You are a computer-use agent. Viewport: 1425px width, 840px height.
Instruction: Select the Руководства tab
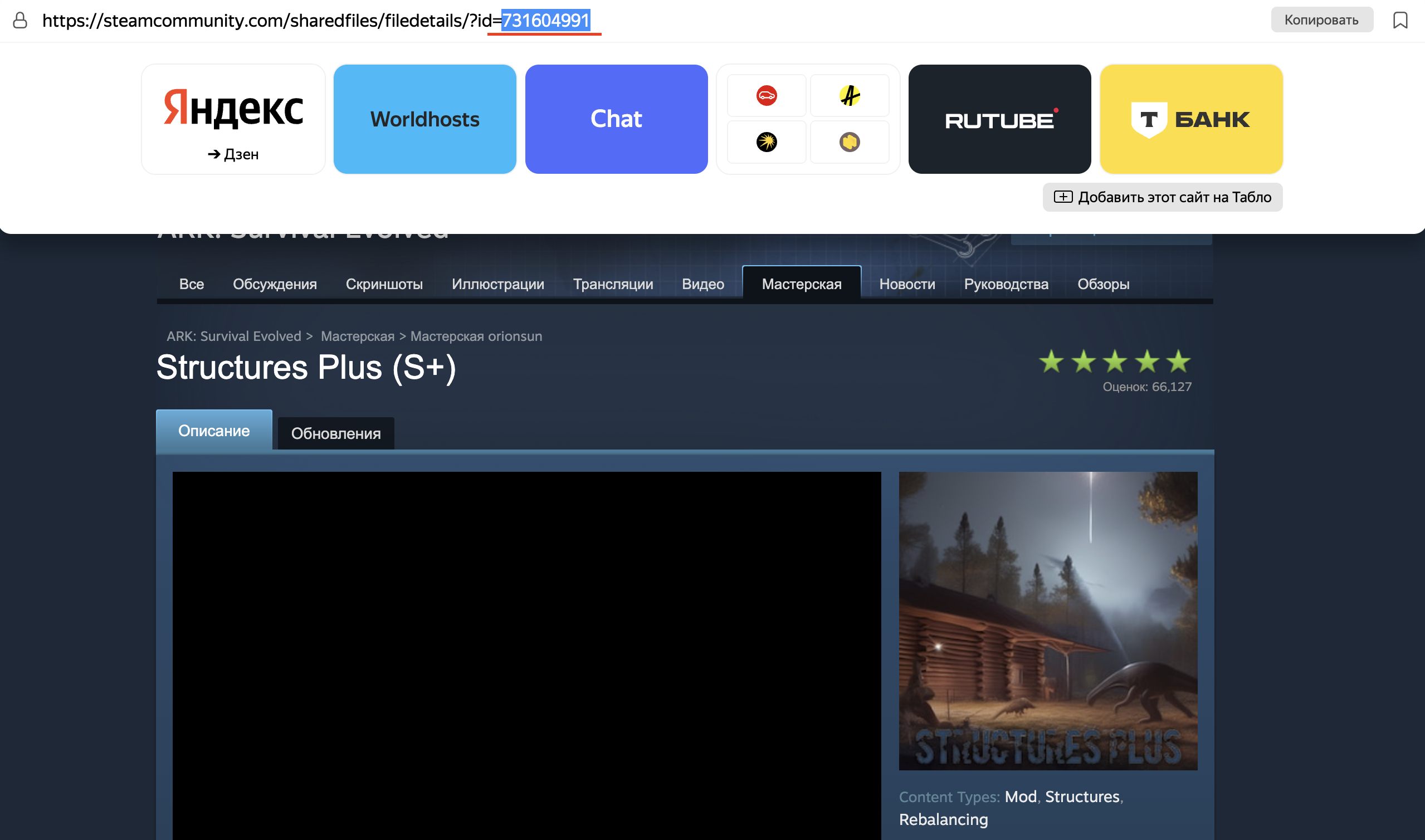coord(1006,284)
